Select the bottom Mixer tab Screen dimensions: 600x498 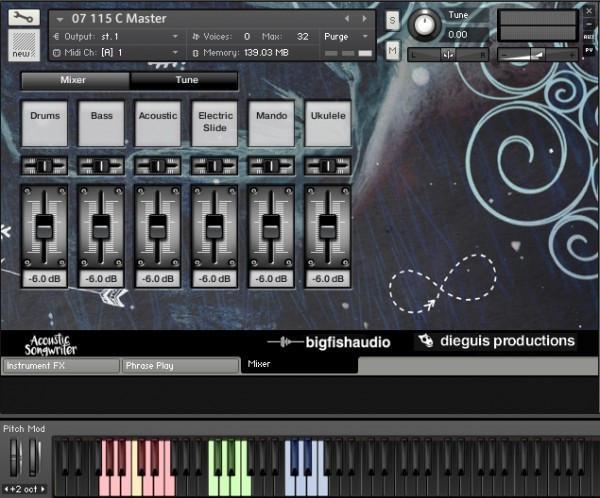299,365
